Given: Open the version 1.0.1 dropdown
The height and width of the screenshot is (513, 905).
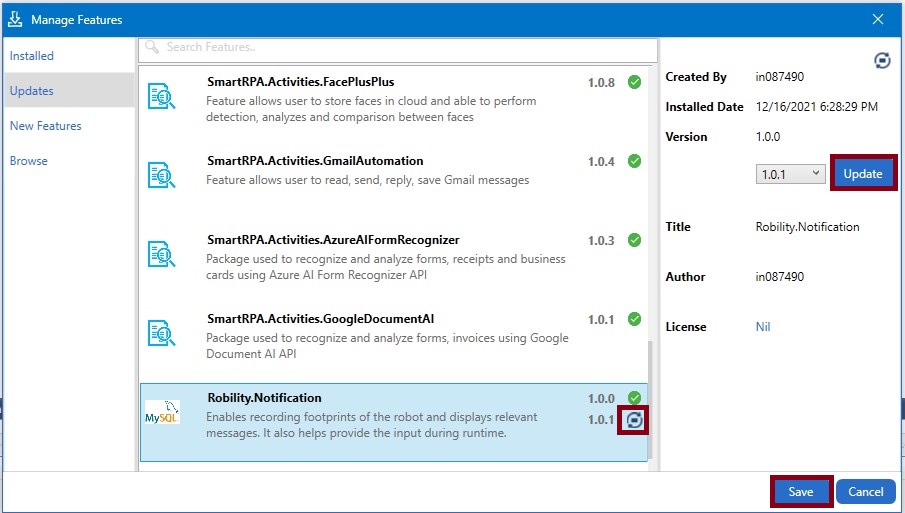Looking at the screenshot, I should point(789,174).
